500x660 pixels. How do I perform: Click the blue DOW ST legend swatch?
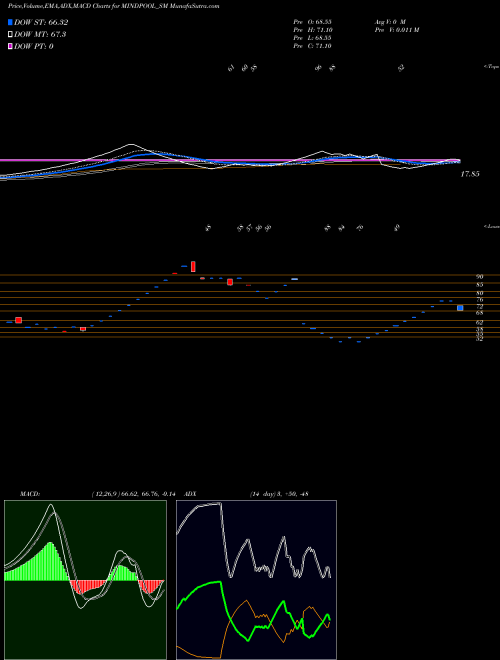(10, 22)
